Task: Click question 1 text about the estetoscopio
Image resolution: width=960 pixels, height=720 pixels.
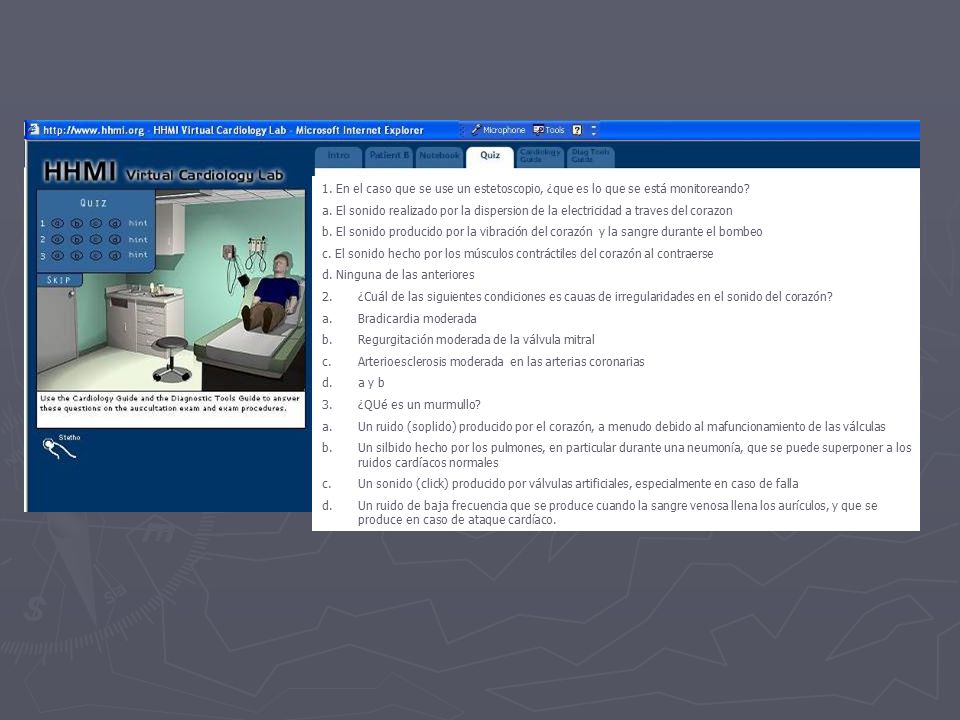Action: click(x=536, y=189)
